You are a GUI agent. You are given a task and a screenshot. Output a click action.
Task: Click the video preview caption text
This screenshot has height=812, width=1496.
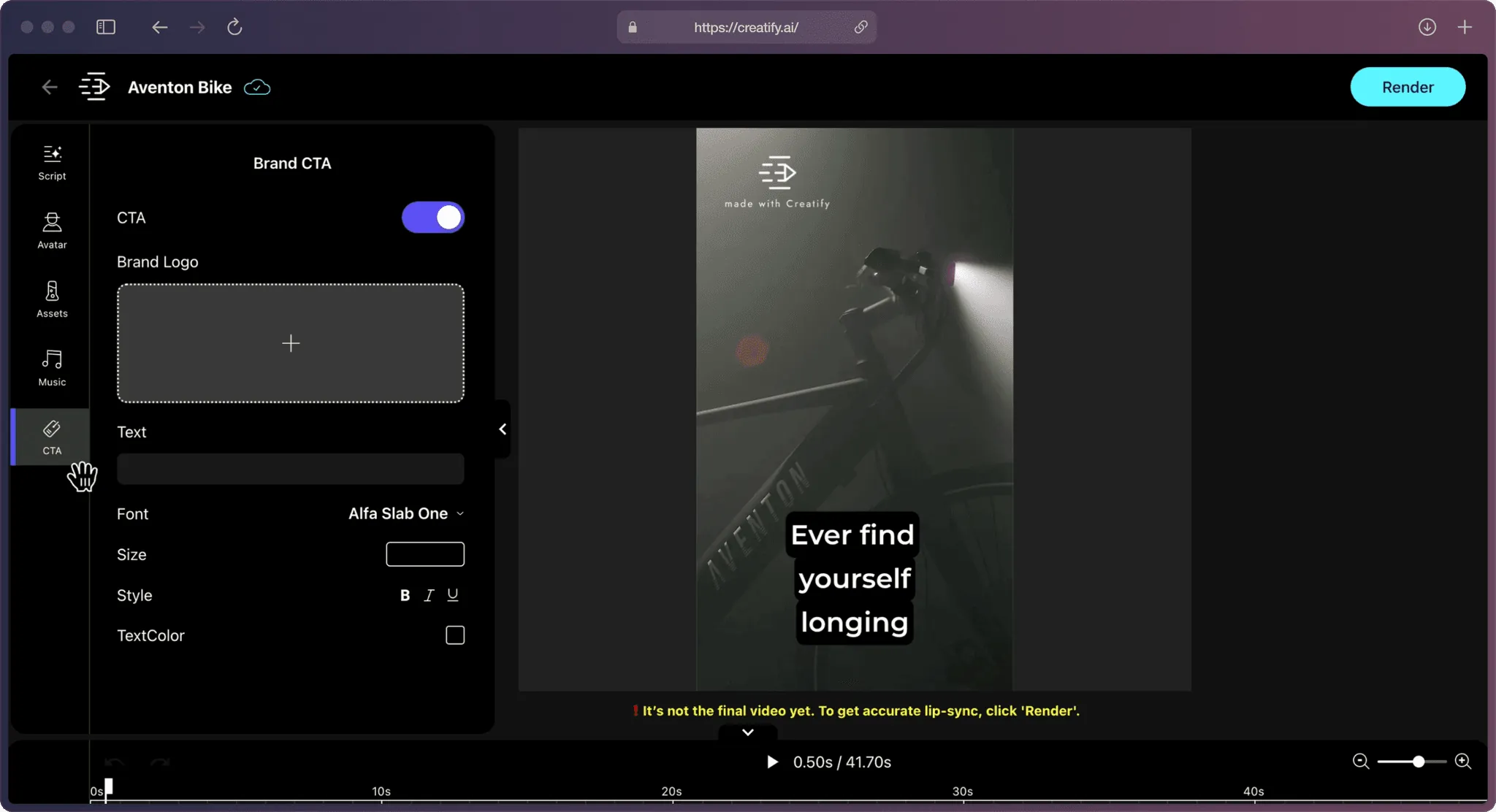pos(853,578)
